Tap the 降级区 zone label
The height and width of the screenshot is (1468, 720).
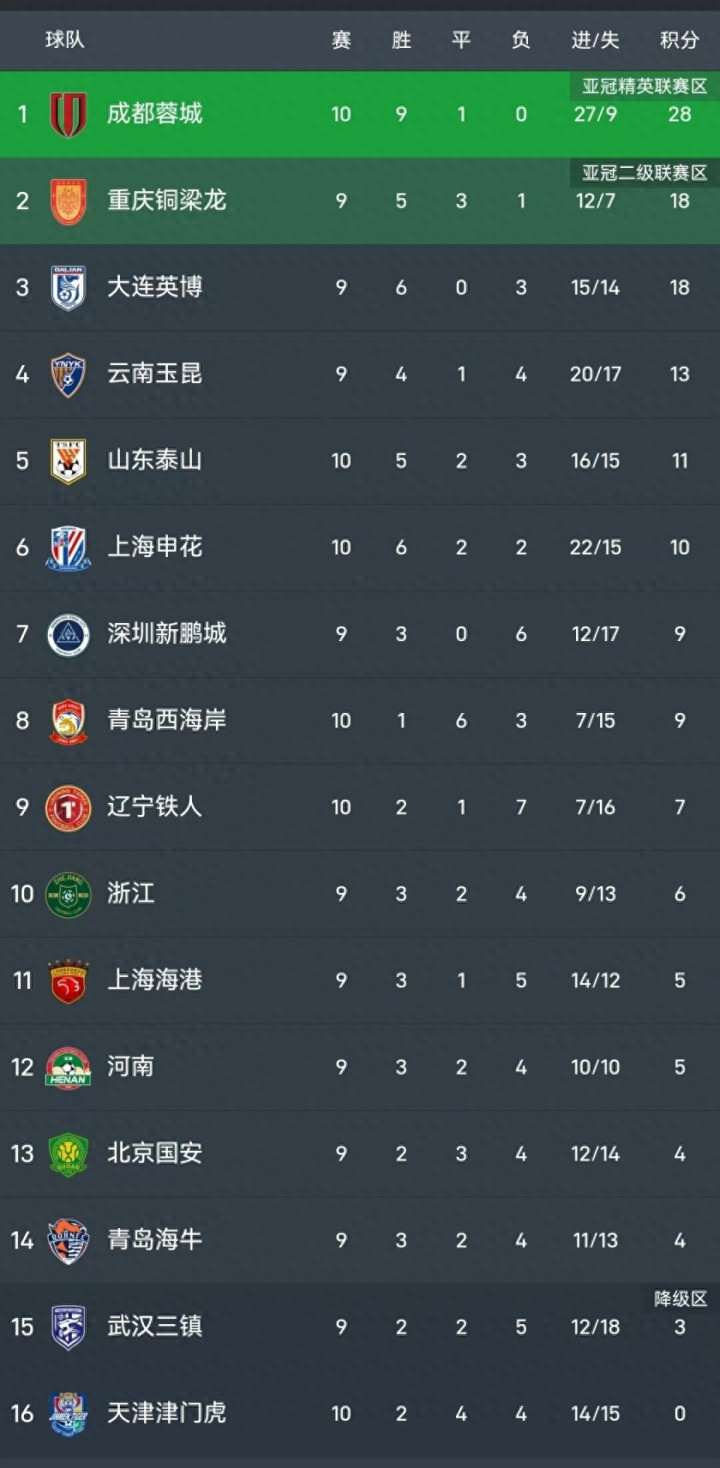pyautogui.click(x=681, y=1299)
